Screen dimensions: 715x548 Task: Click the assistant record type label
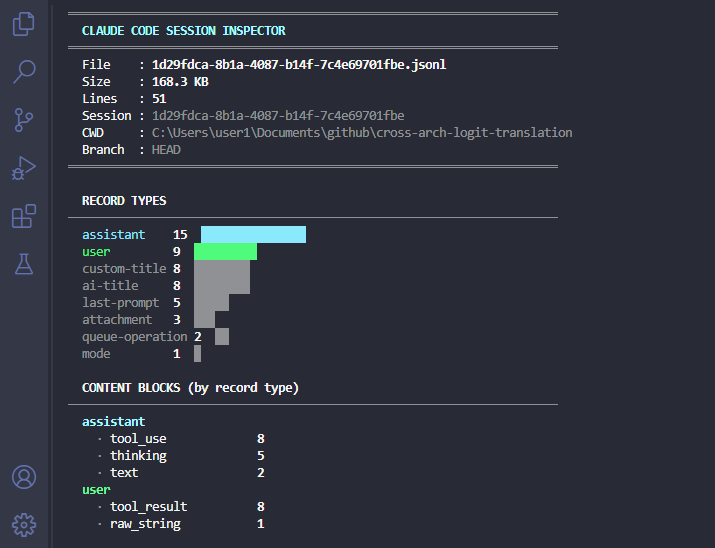coord(114,234)
